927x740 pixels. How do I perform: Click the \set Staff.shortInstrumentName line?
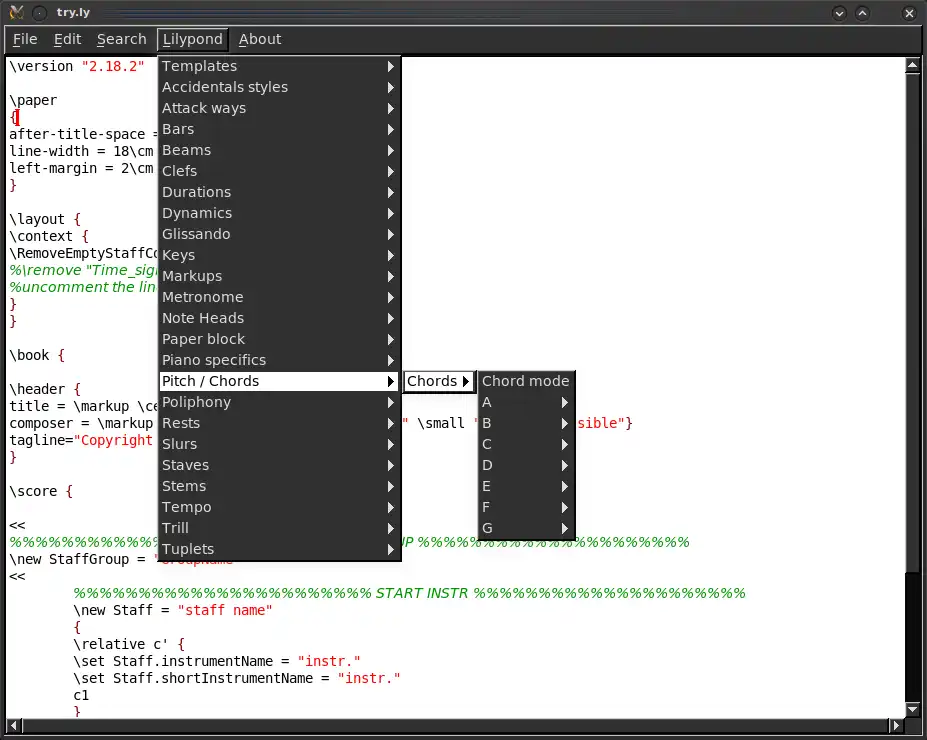point(236,678)
